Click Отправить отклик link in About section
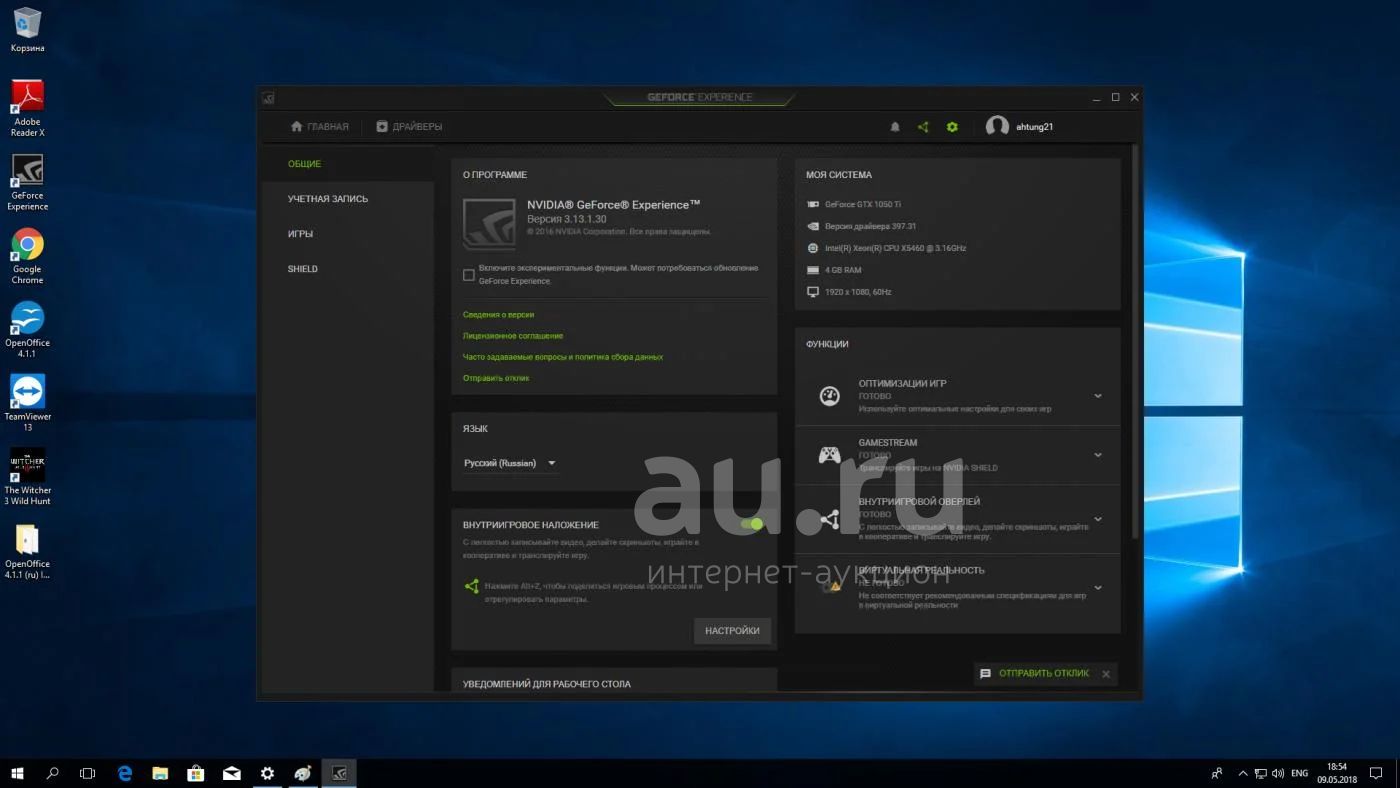Screen dimensions: 1400x788 [496, 378]
